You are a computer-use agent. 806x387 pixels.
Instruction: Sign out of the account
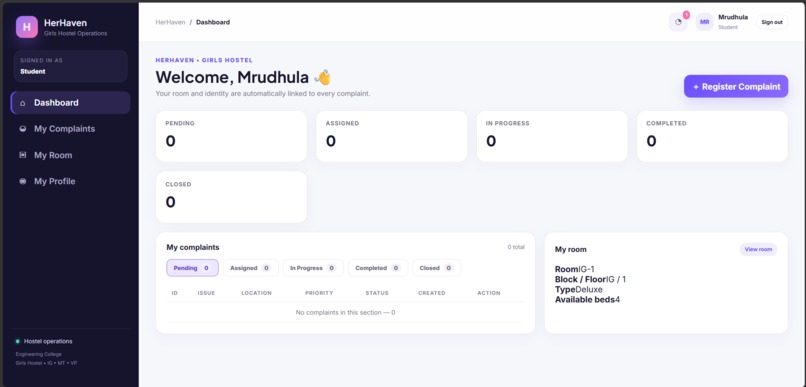772,22
